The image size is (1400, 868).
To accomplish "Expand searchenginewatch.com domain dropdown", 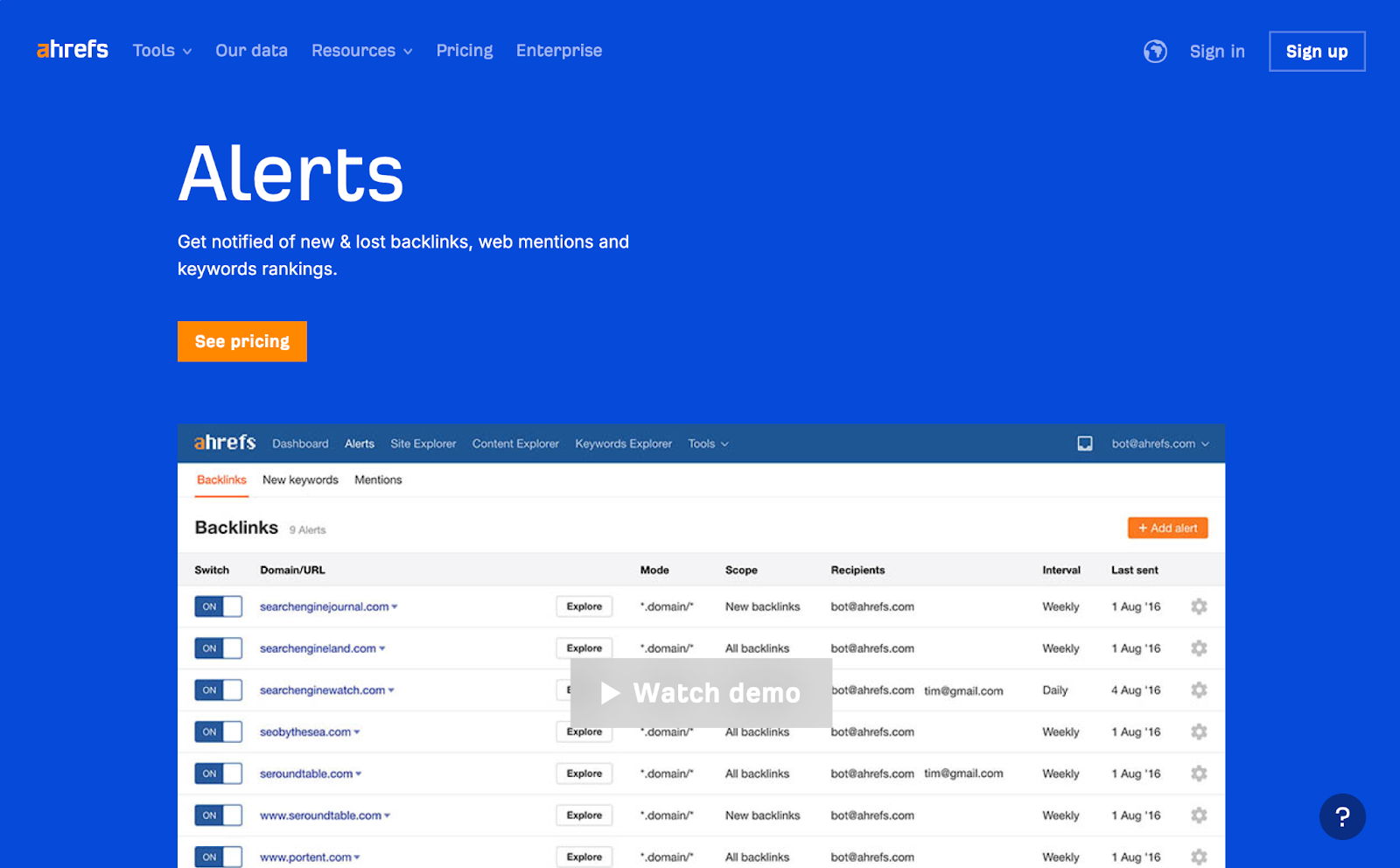I will [391, 690].
